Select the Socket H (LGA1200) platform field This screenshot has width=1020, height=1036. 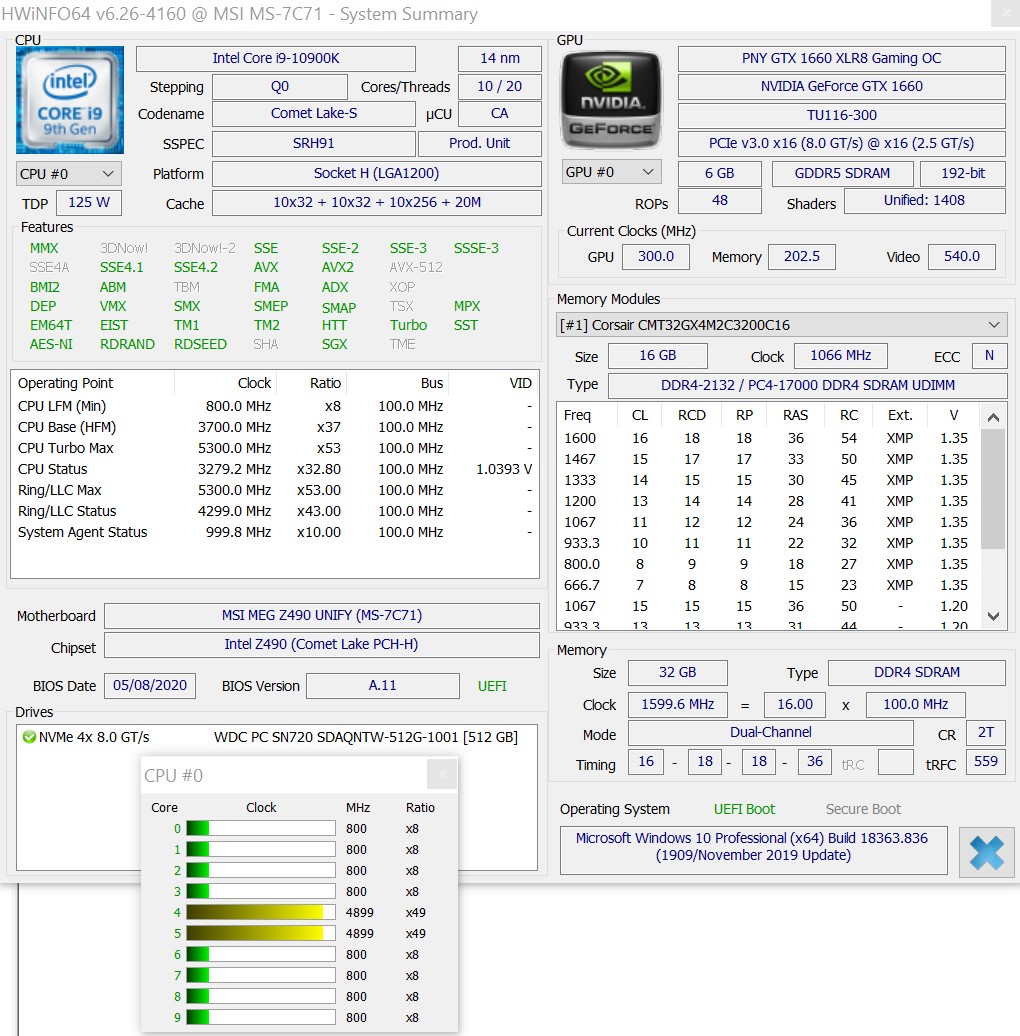pos(377,174)
